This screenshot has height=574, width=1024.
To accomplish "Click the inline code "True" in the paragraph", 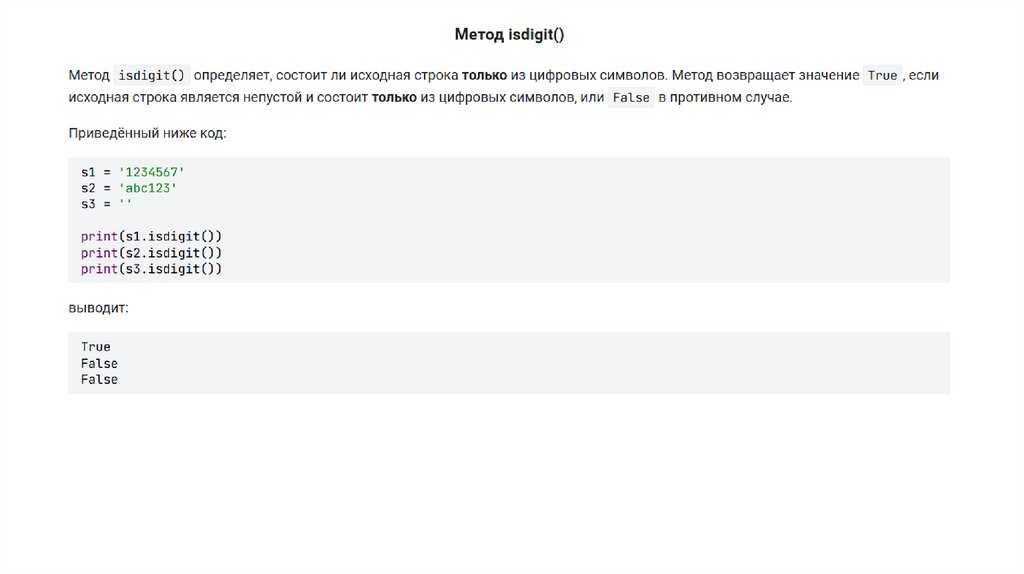I will coord(882,76).
